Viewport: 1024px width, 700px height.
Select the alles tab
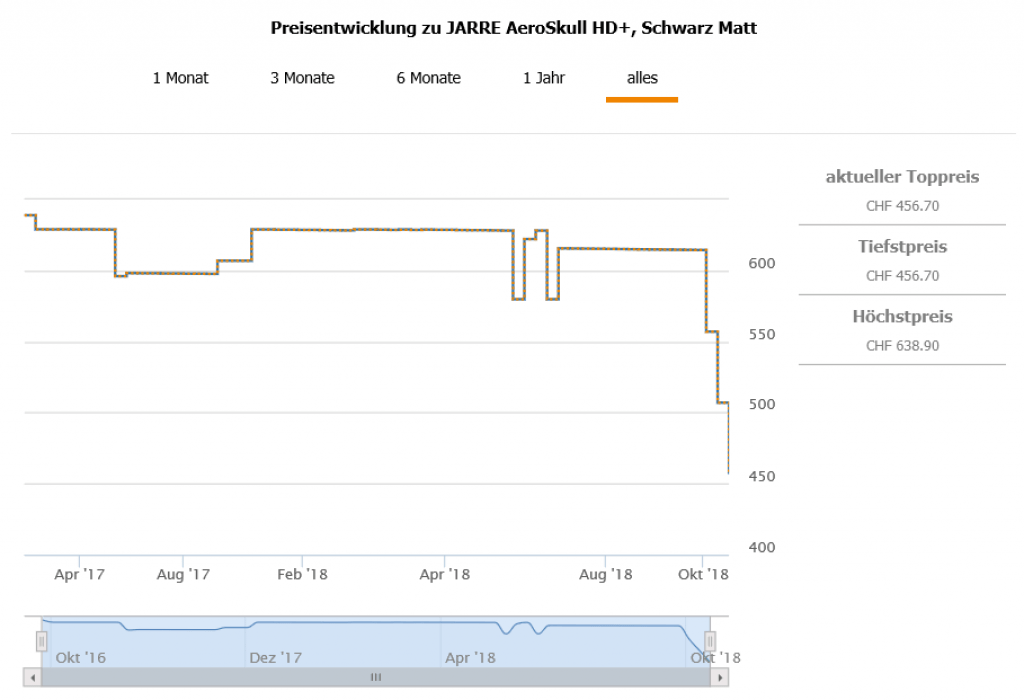642,78
